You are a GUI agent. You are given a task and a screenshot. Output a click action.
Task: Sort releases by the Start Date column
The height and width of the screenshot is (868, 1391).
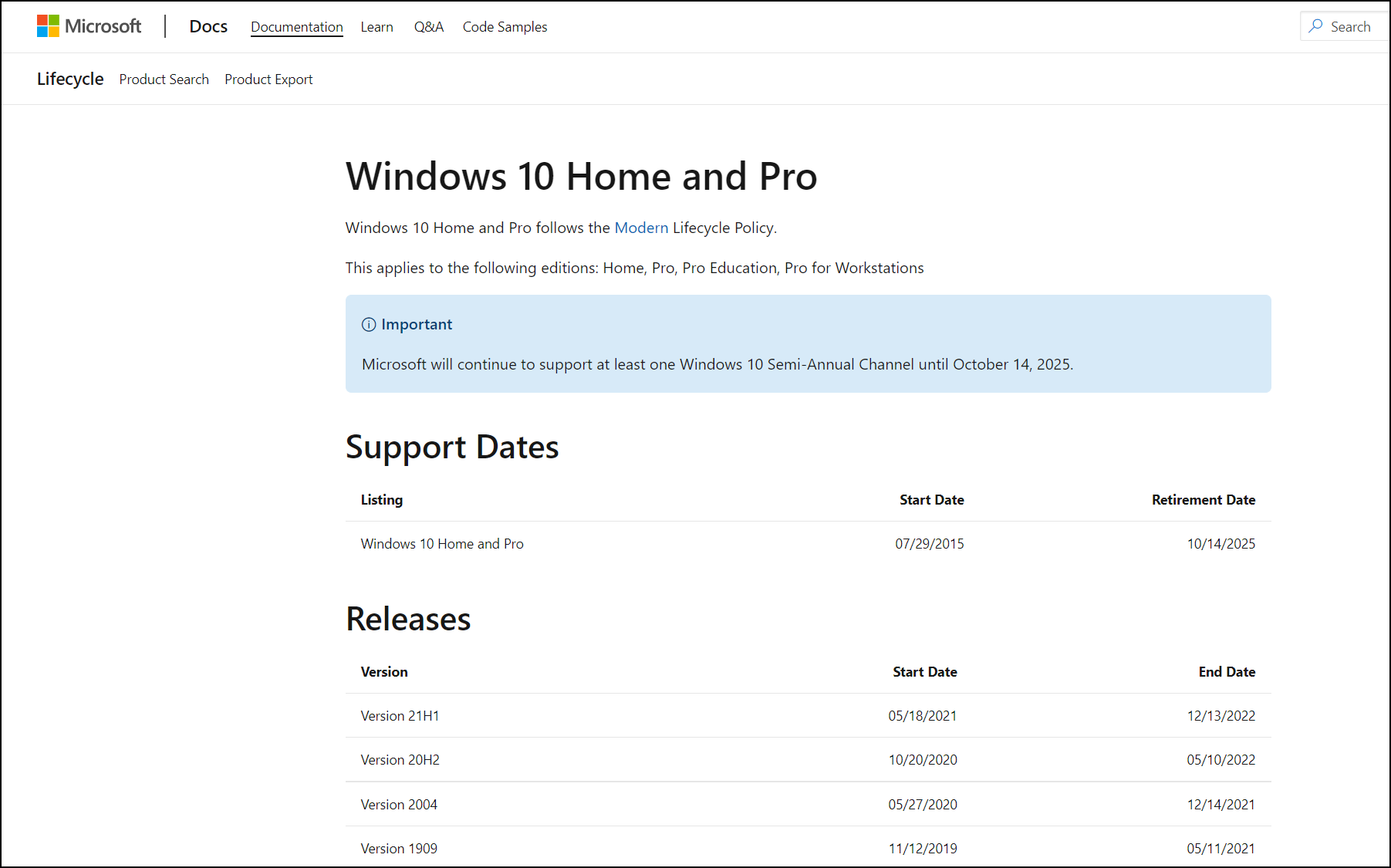click(923, 671)
